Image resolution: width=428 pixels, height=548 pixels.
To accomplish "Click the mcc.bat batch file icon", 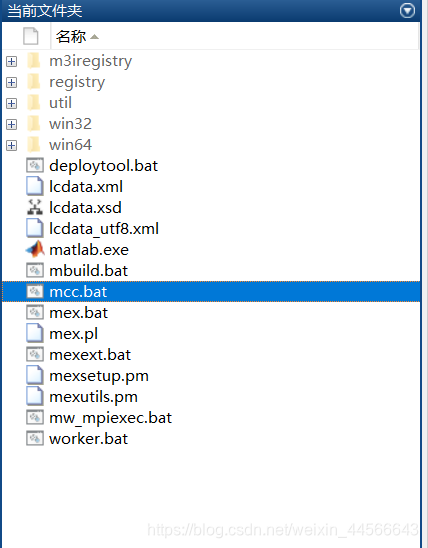I will click(35, 291).
